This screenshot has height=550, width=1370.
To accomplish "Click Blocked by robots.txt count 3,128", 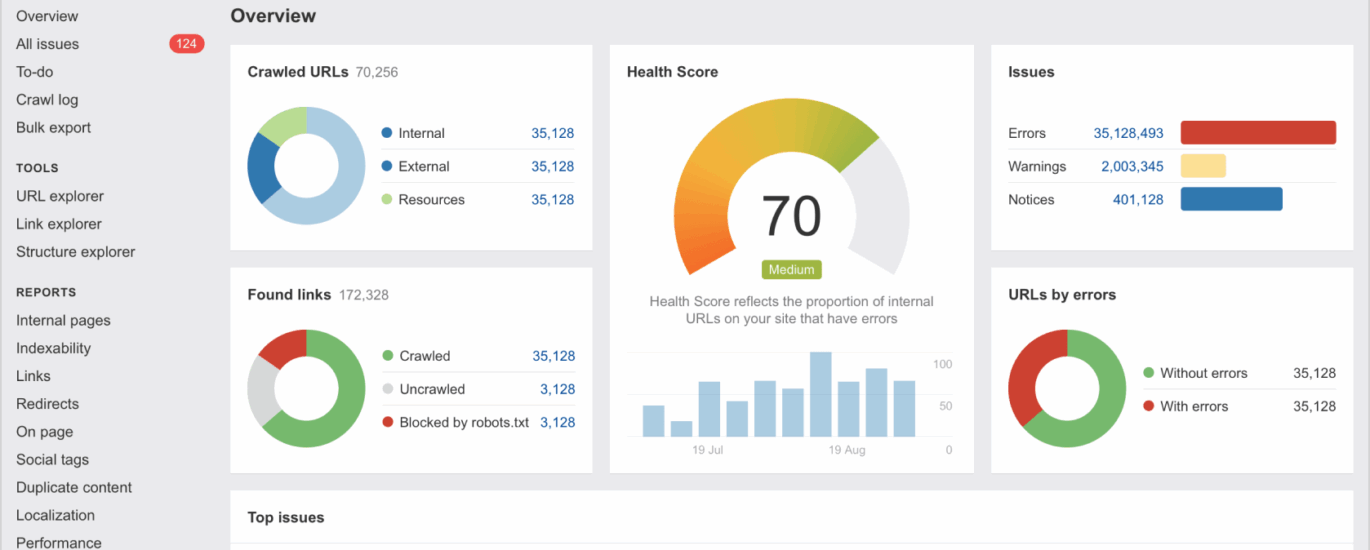I will click(x=558, y=422).
